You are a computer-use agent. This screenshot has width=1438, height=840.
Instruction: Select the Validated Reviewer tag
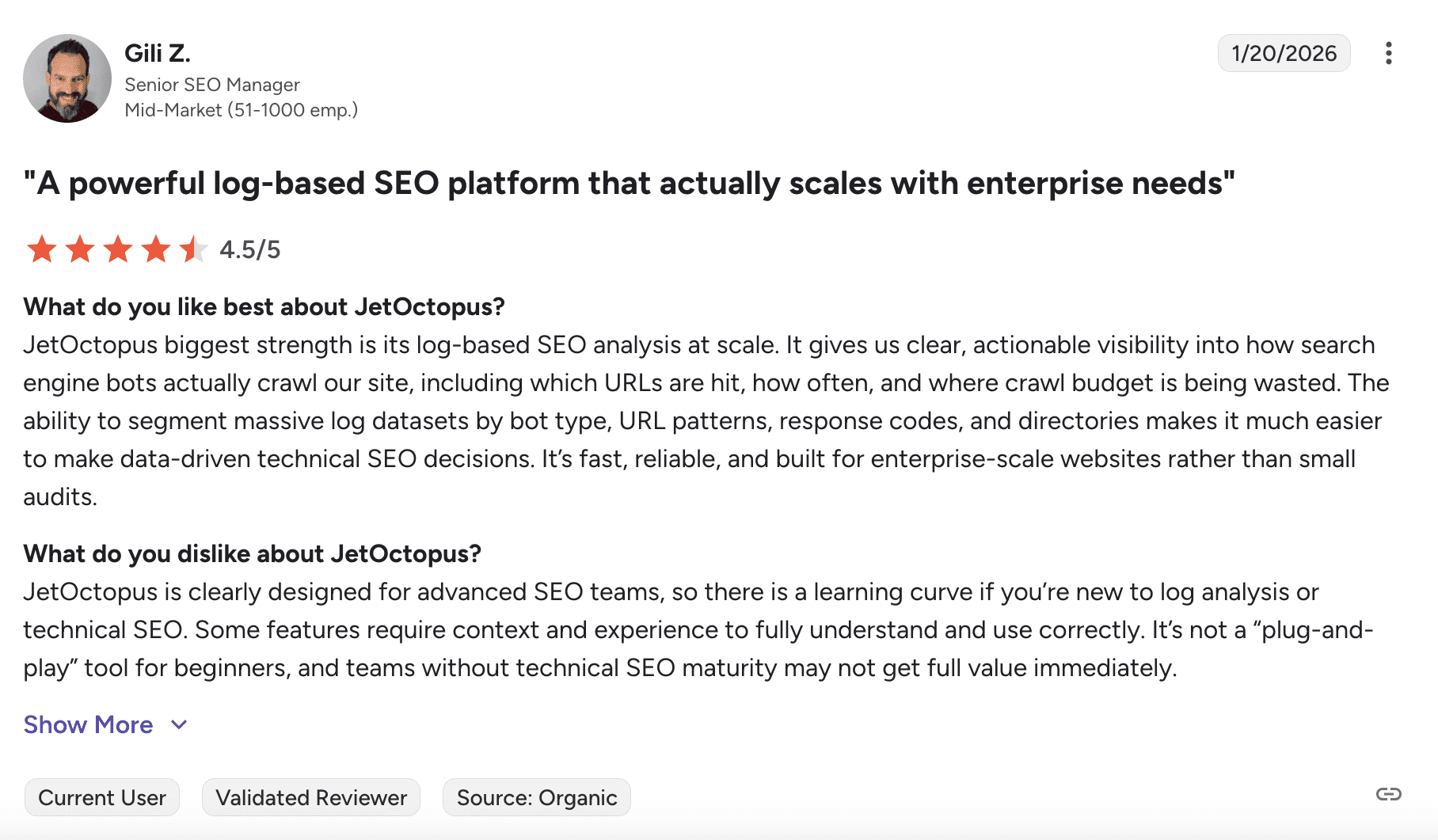(x=311, y=797)
